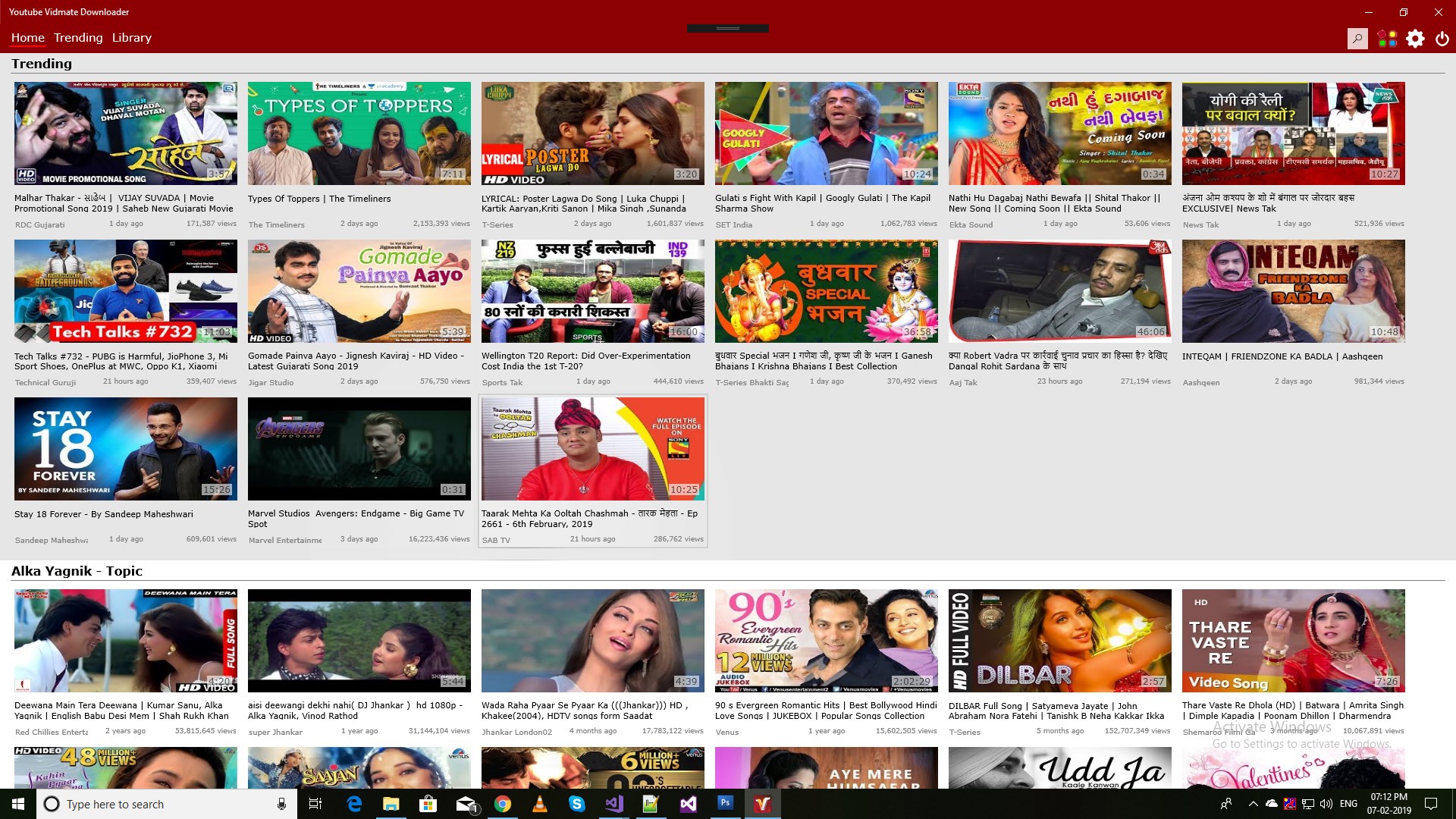Open Avengers: Endgame Big Game TV Spot title
1456x819 pixels.
356,519
